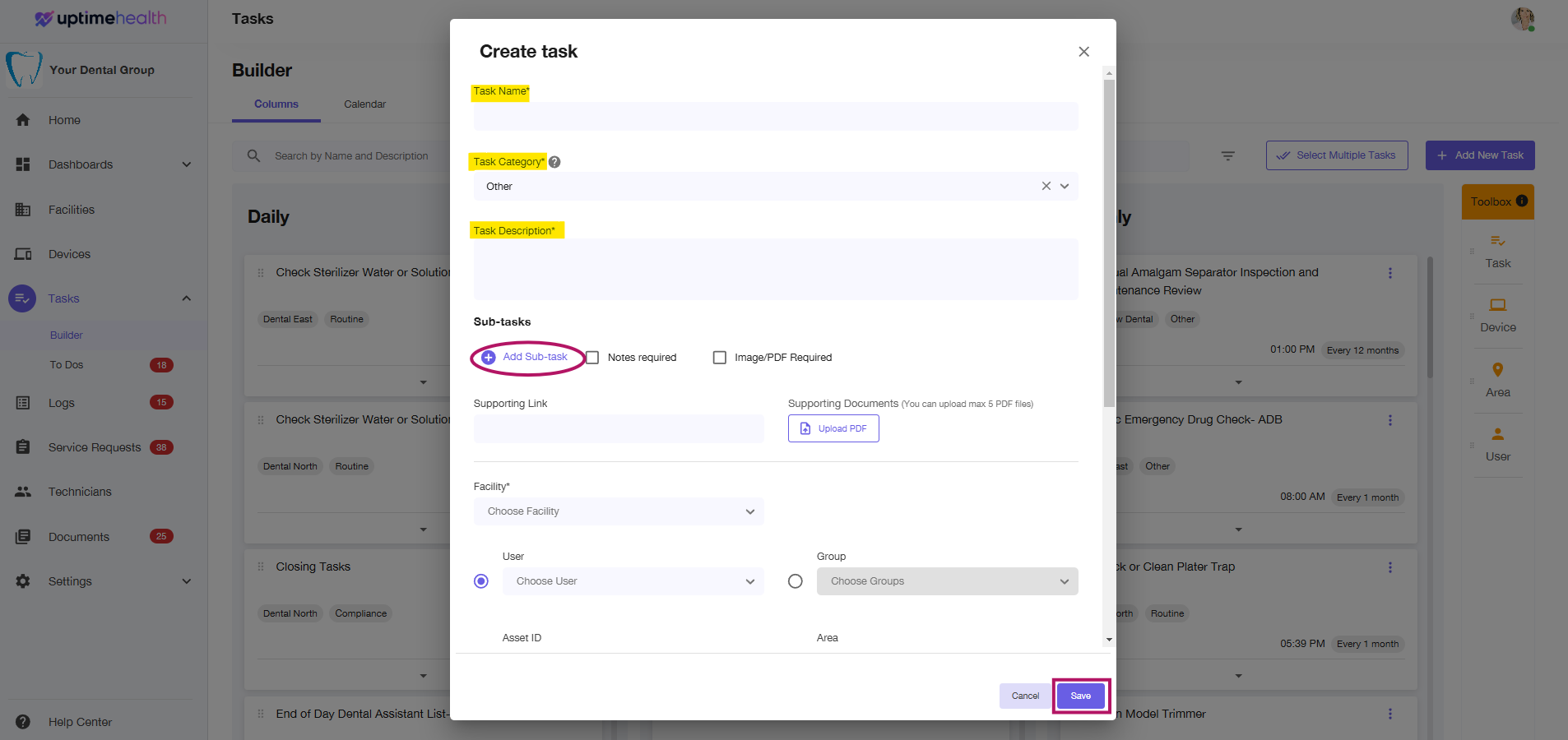The image size is (1568, 740).
Task: Enable the Notes required checkbox
Action: 592,358
